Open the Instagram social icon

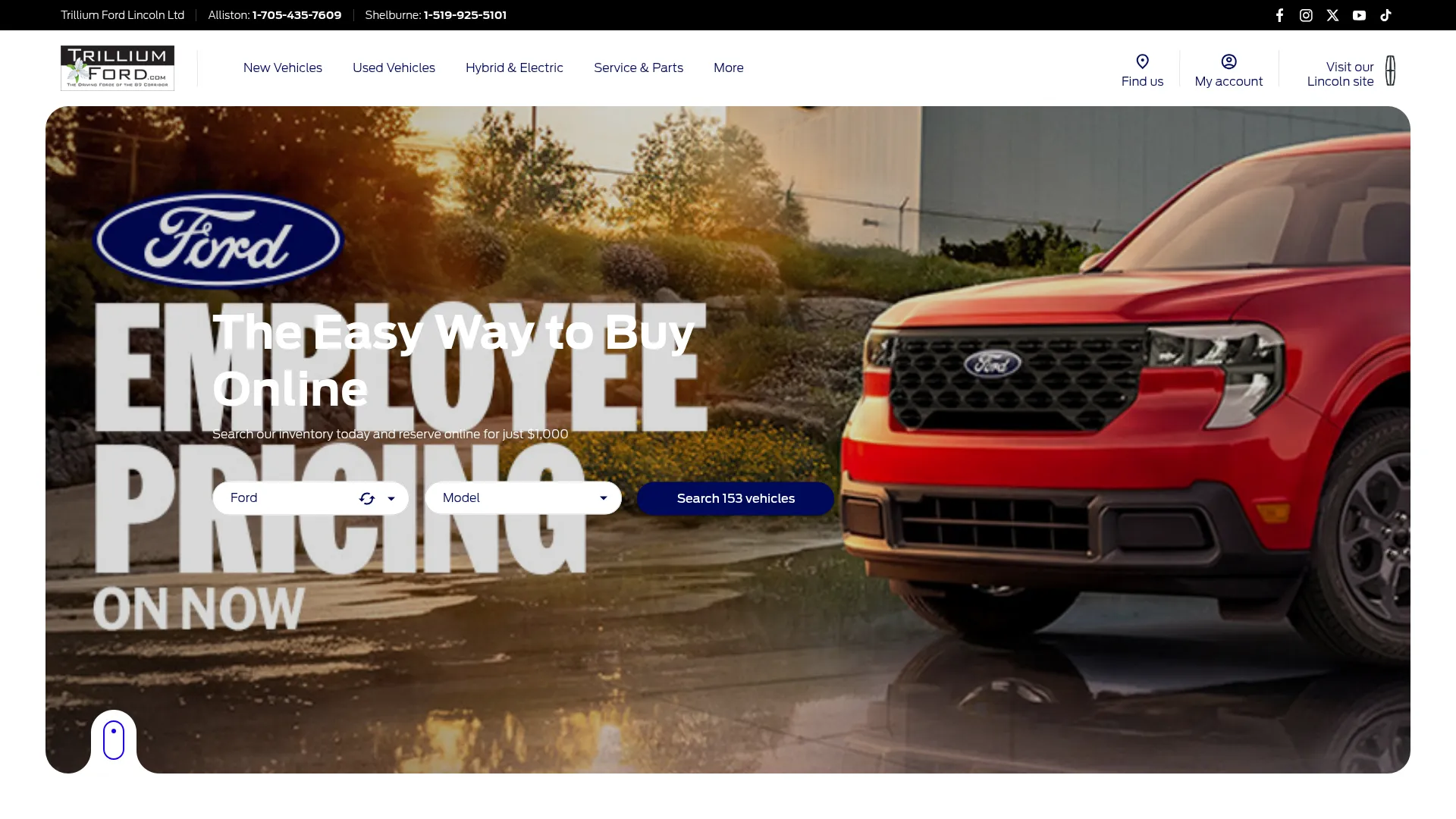(1306, 15)
